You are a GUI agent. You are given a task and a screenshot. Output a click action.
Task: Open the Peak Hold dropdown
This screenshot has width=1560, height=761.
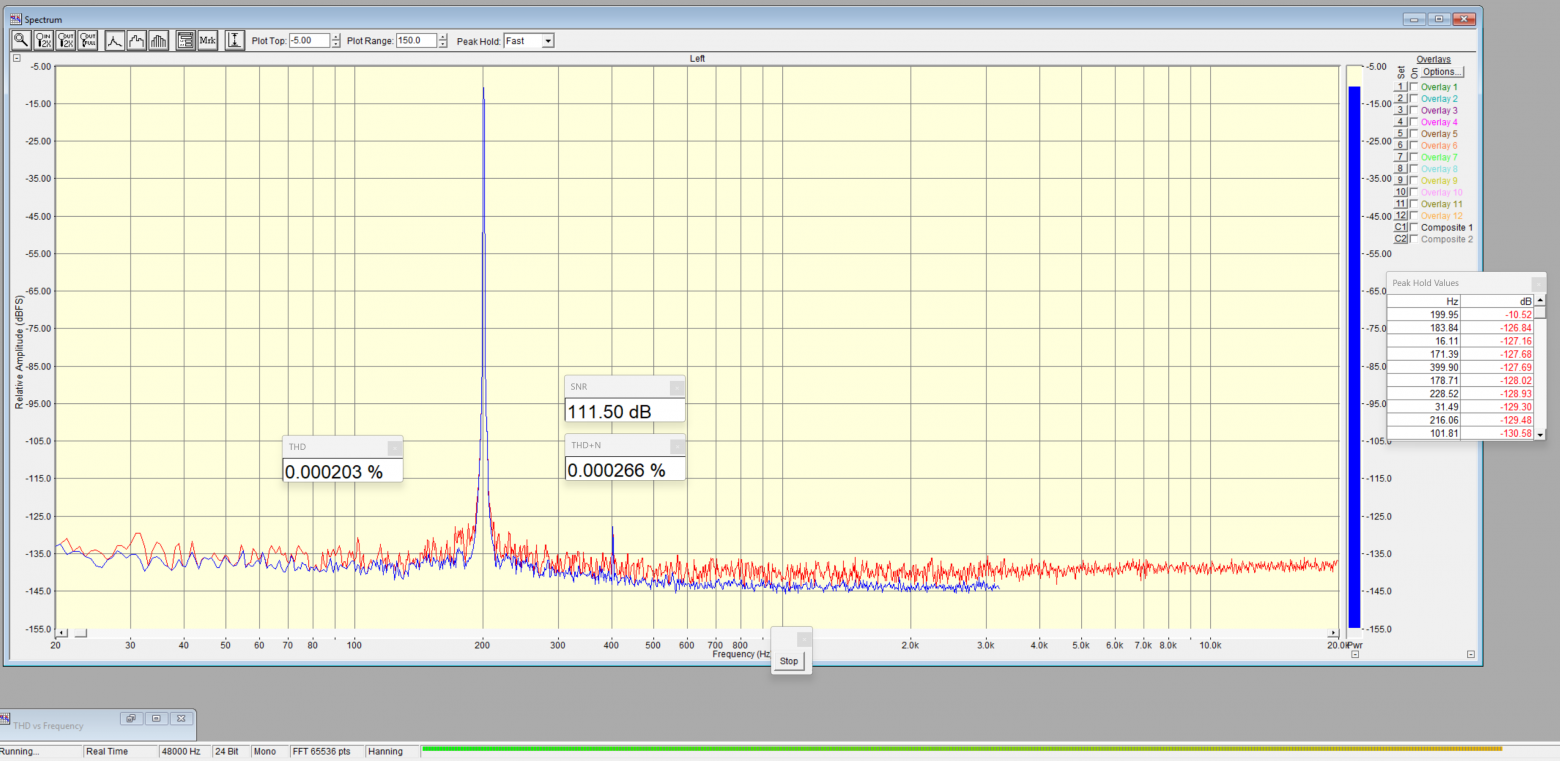pyautogui.click(x=547, y=41)
